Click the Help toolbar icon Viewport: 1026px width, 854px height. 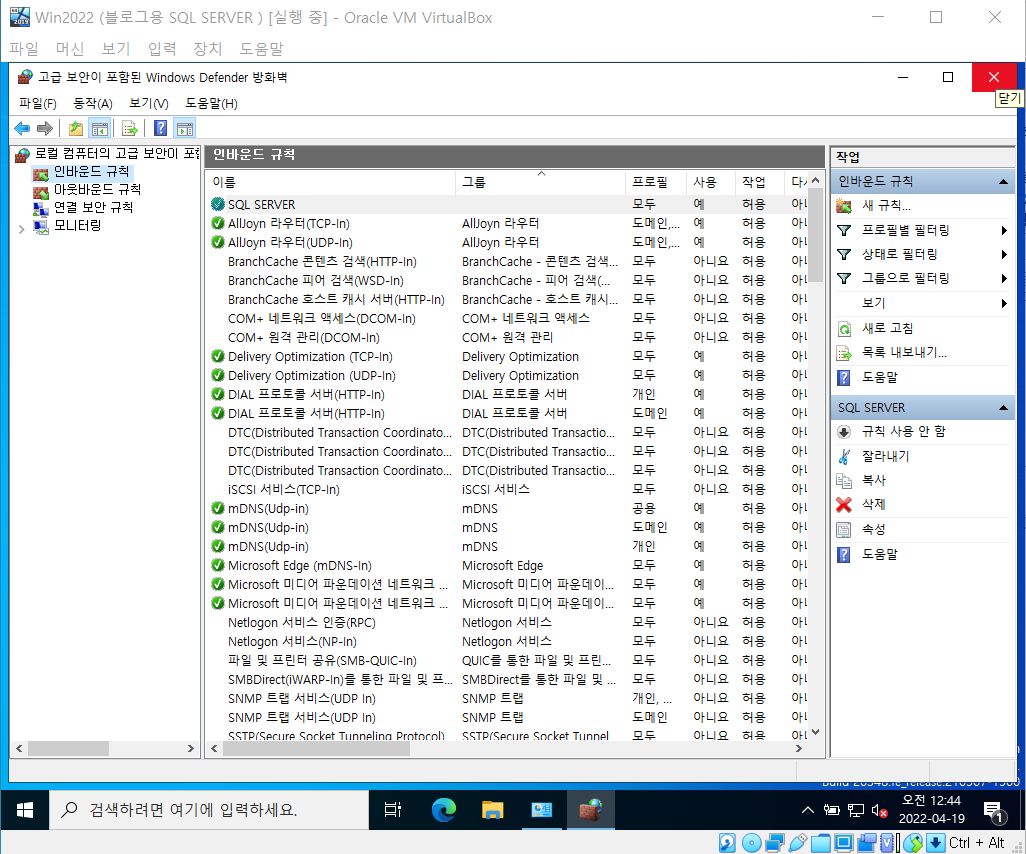(x=161, y=128)
